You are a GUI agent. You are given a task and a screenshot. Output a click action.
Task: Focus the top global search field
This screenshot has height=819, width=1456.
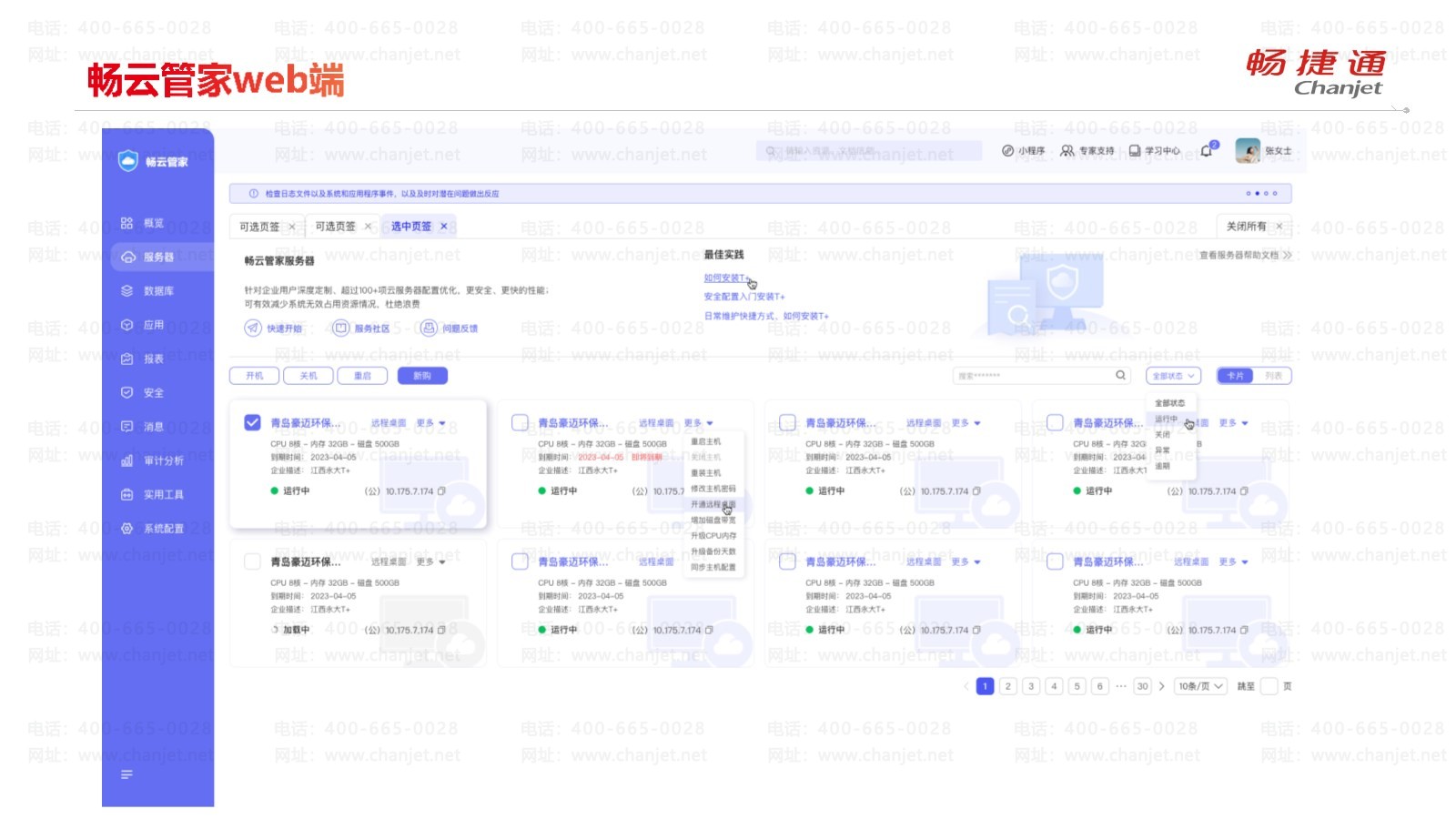(869, 151)
